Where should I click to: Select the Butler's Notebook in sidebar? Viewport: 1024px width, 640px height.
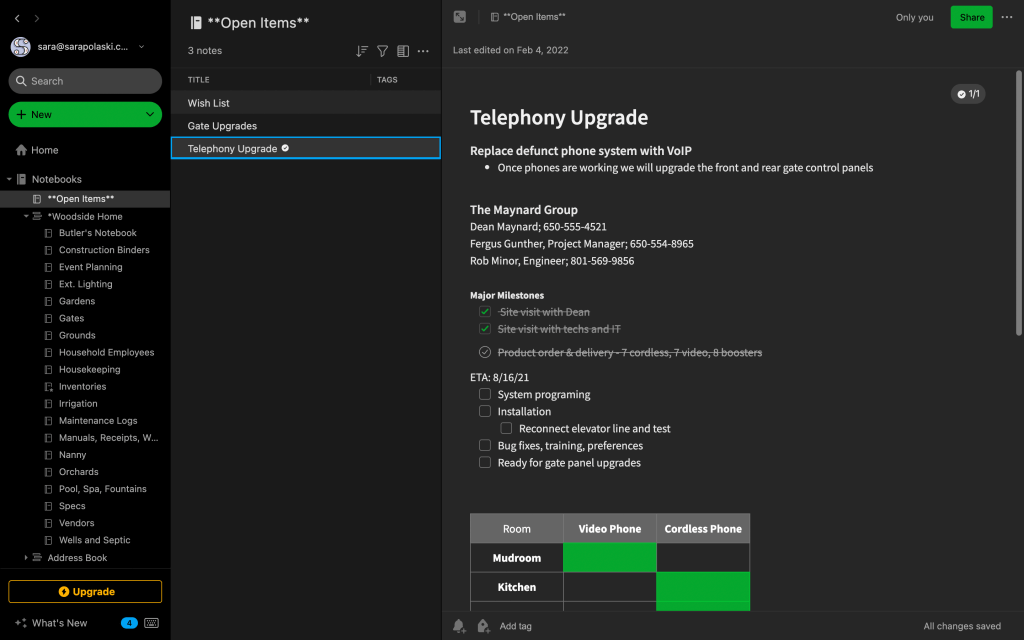point(97,233)
